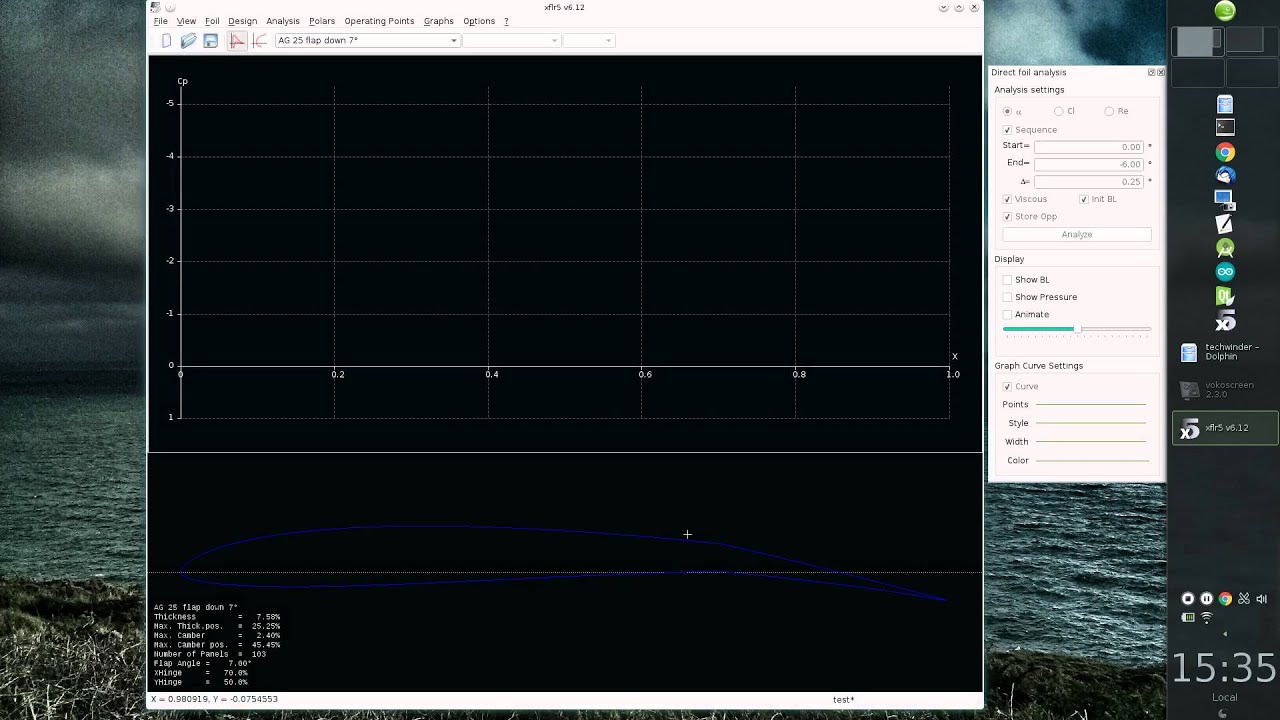Open the File menu
This screenshot has height=720, width=1280.
pyautogui.click(x=160, y=21)
